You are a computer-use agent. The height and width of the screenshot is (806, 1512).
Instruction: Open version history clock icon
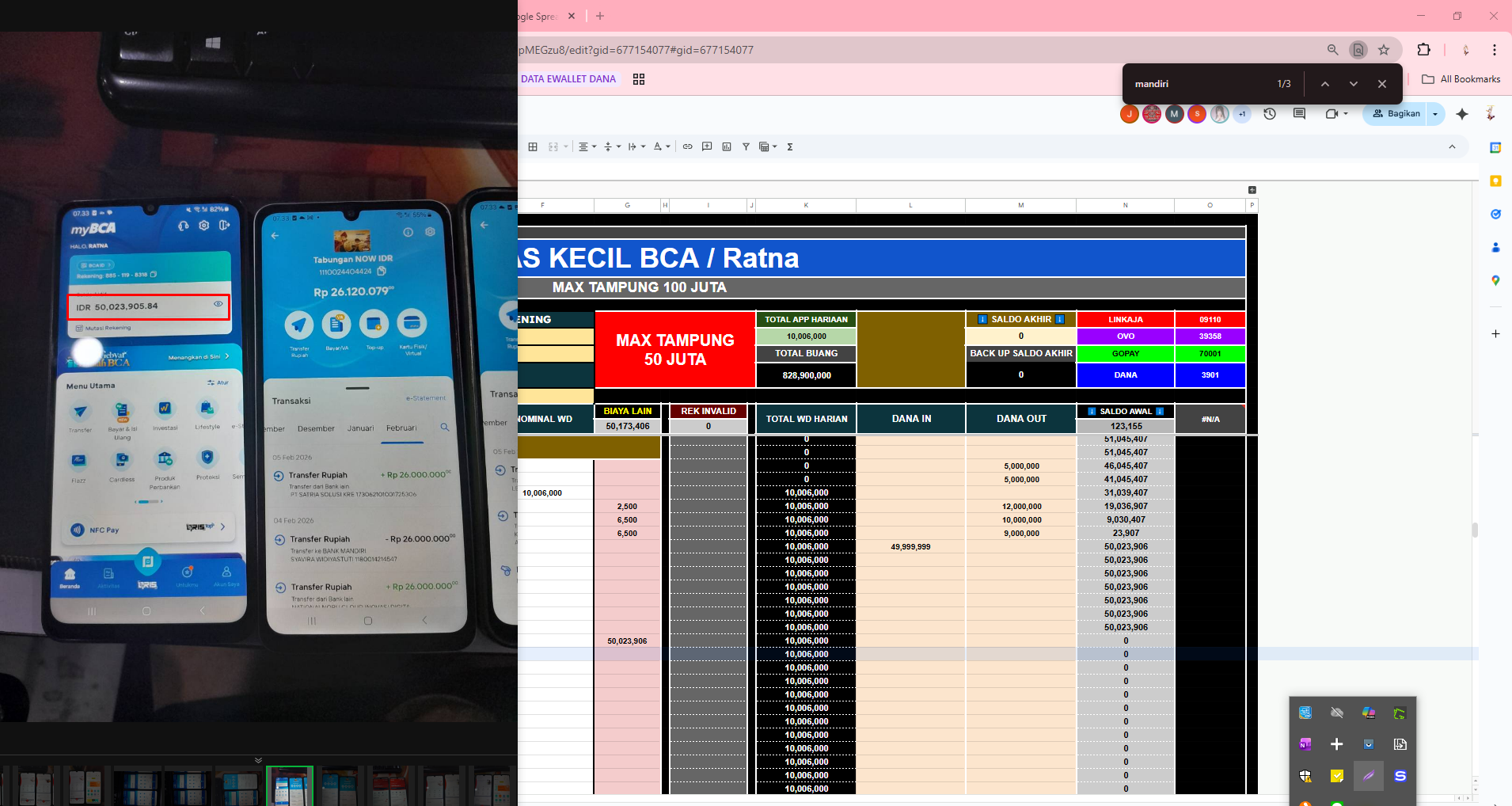pos(1270,114)
